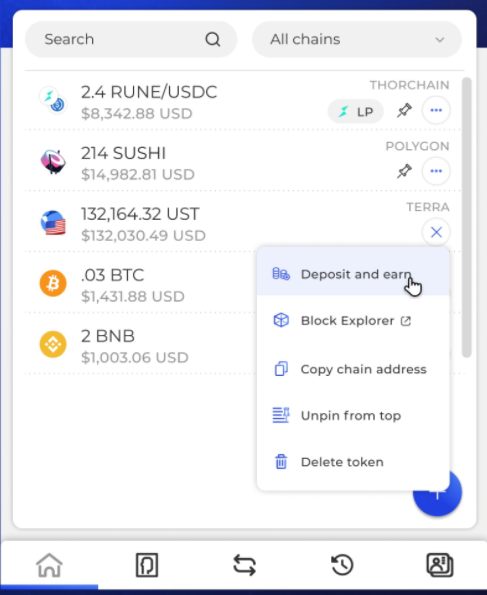Select the 2.4 RUNE/USDC amount text
The height and width of the screenshot is (595, 487).
click(x=149, y=92)
